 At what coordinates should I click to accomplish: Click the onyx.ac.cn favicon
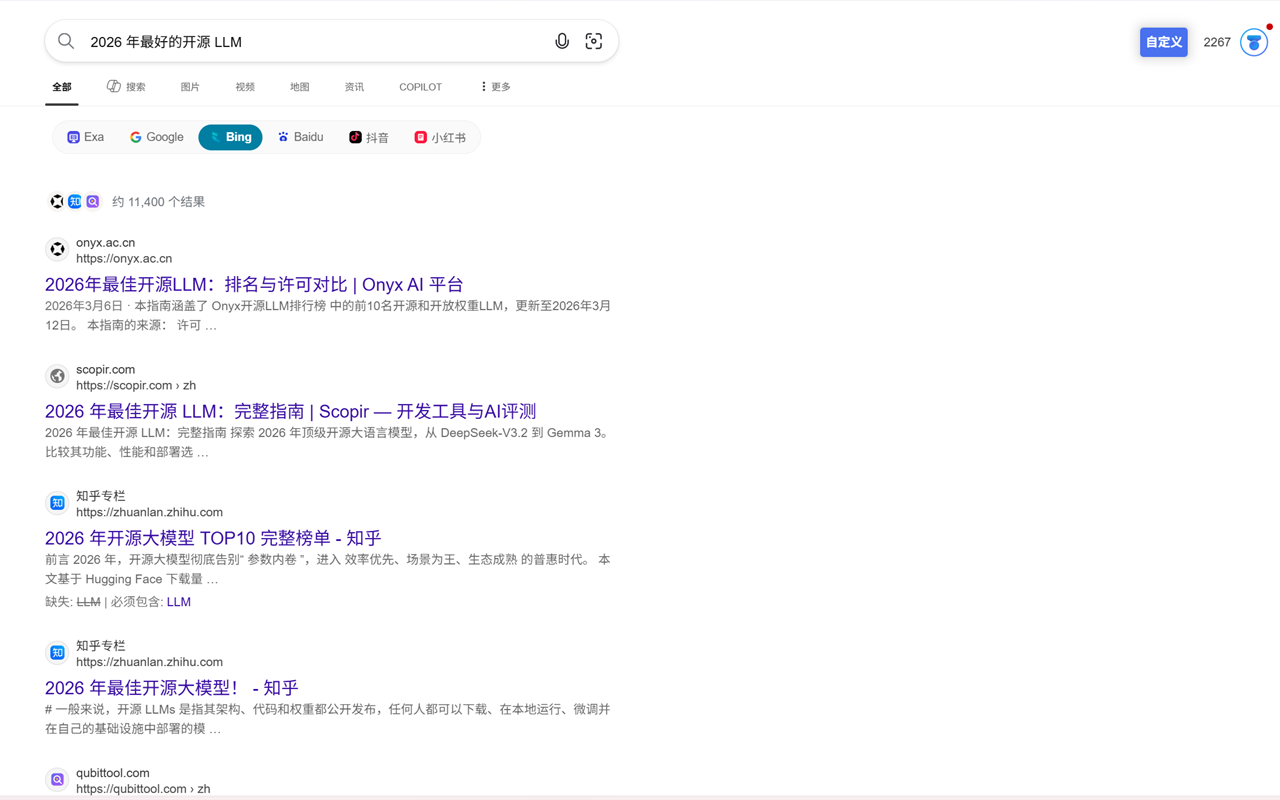(57, 249)
